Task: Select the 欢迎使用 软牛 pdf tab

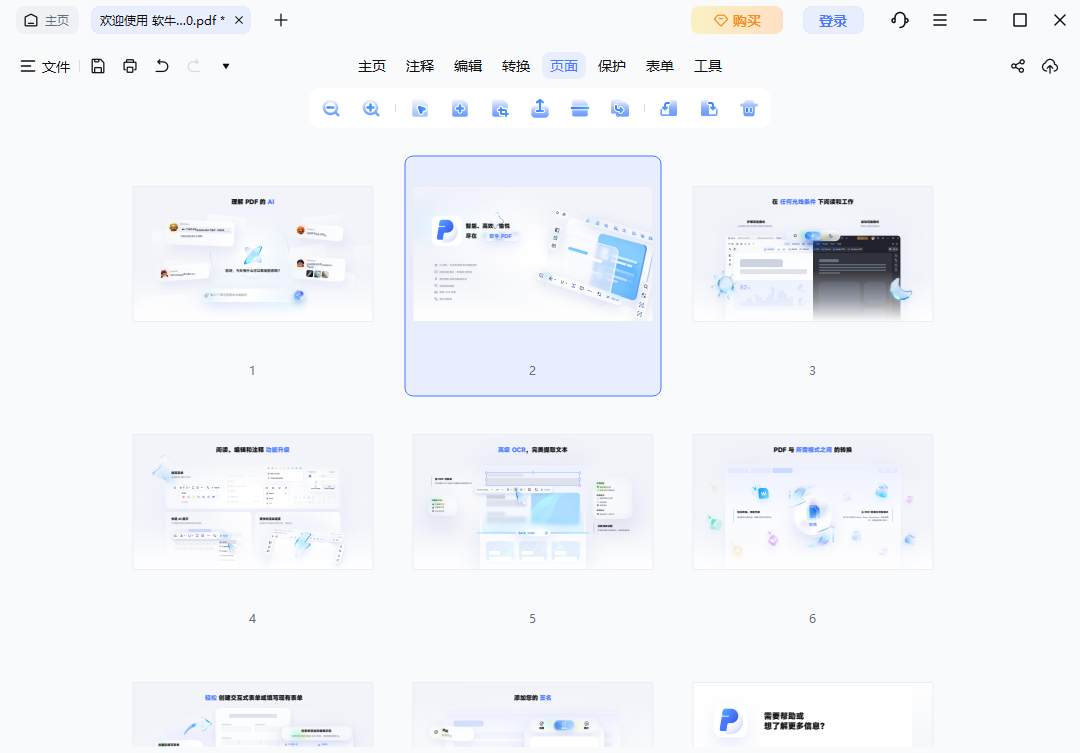Action: 163,20
